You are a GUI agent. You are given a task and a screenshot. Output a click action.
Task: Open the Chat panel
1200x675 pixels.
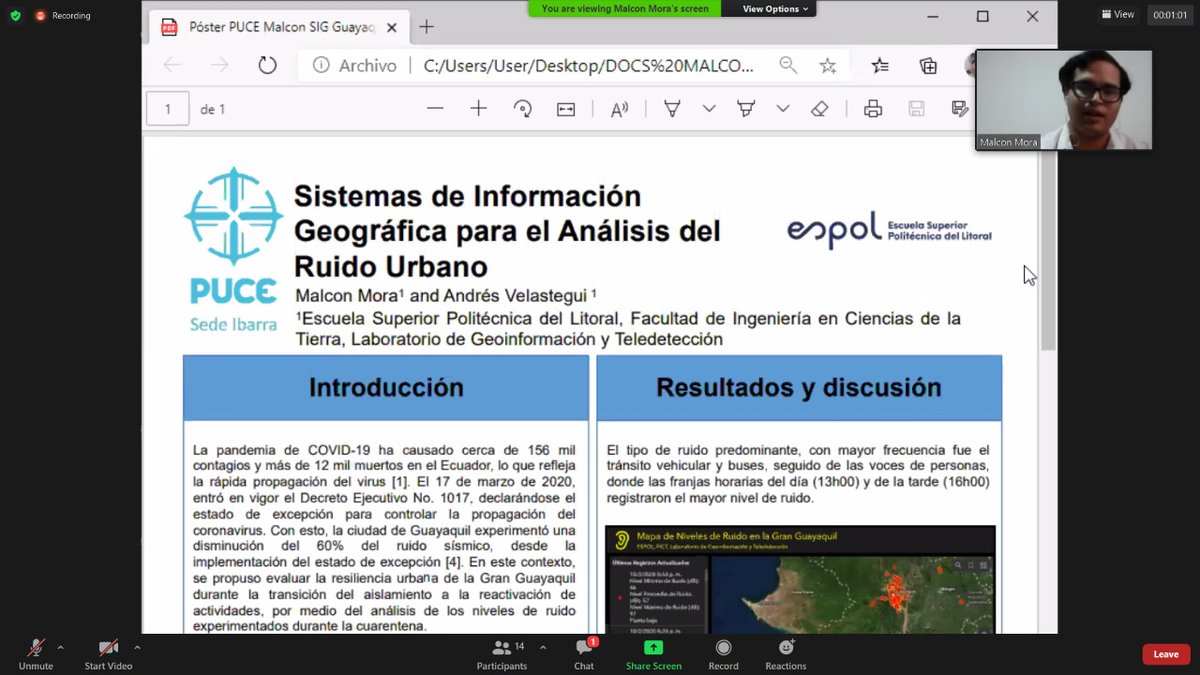[584, 654]
